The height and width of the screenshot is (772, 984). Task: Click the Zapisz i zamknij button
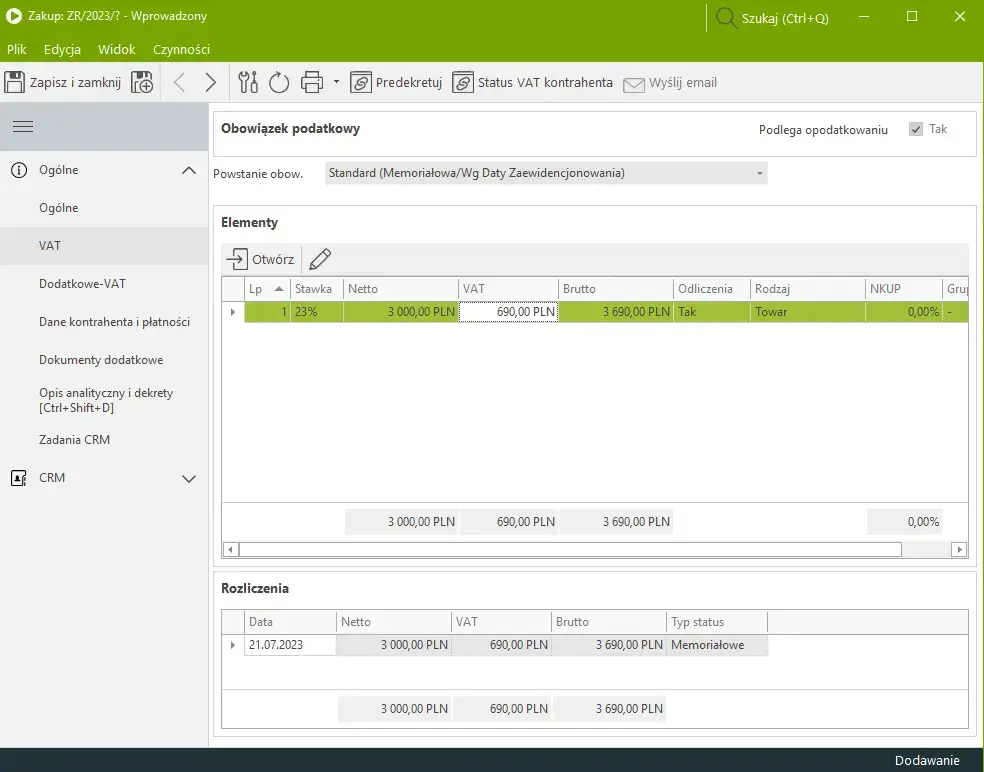tap(64, 83)
